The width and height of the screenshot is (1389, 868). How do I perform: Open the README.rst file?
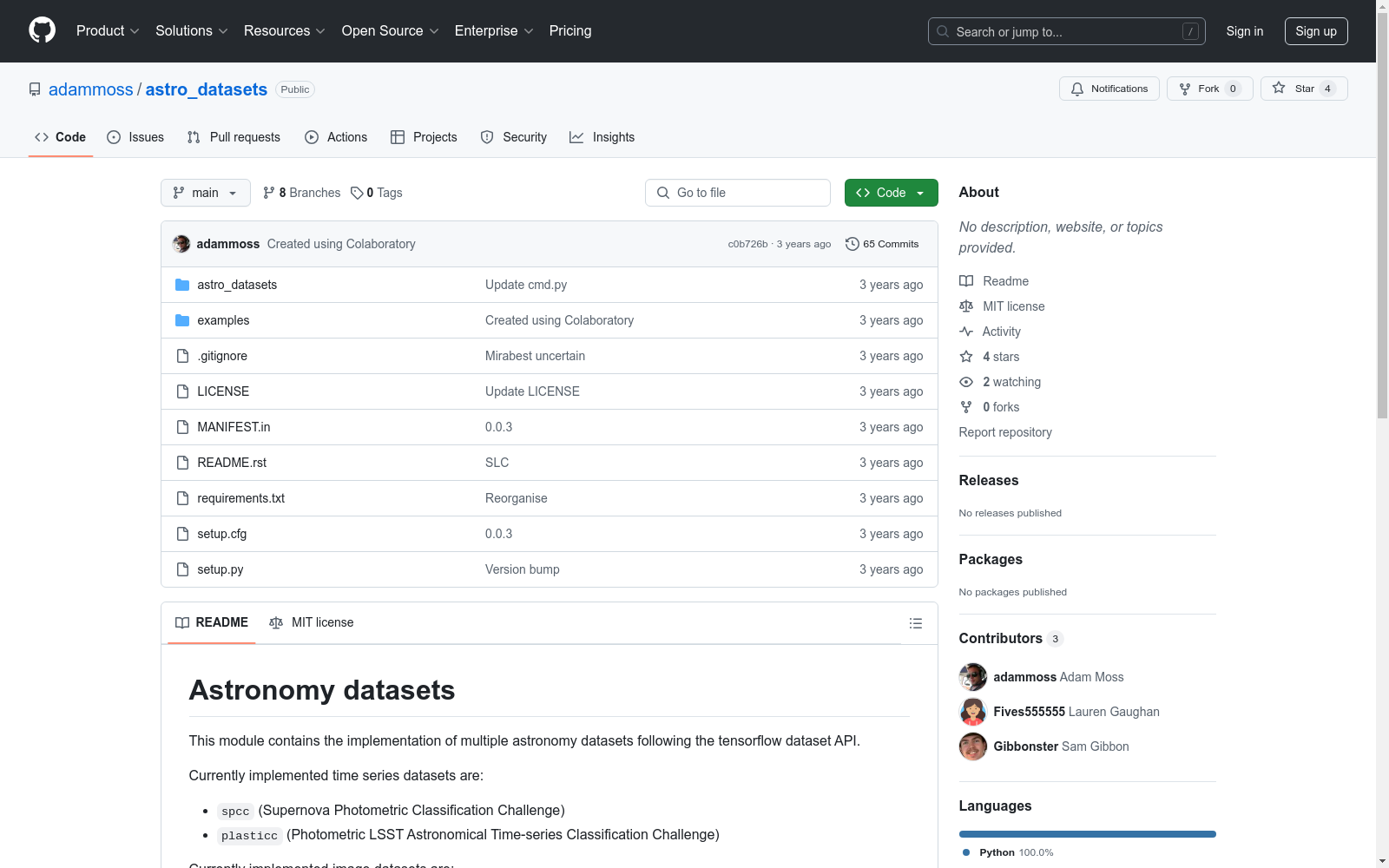tap(232, 463)
